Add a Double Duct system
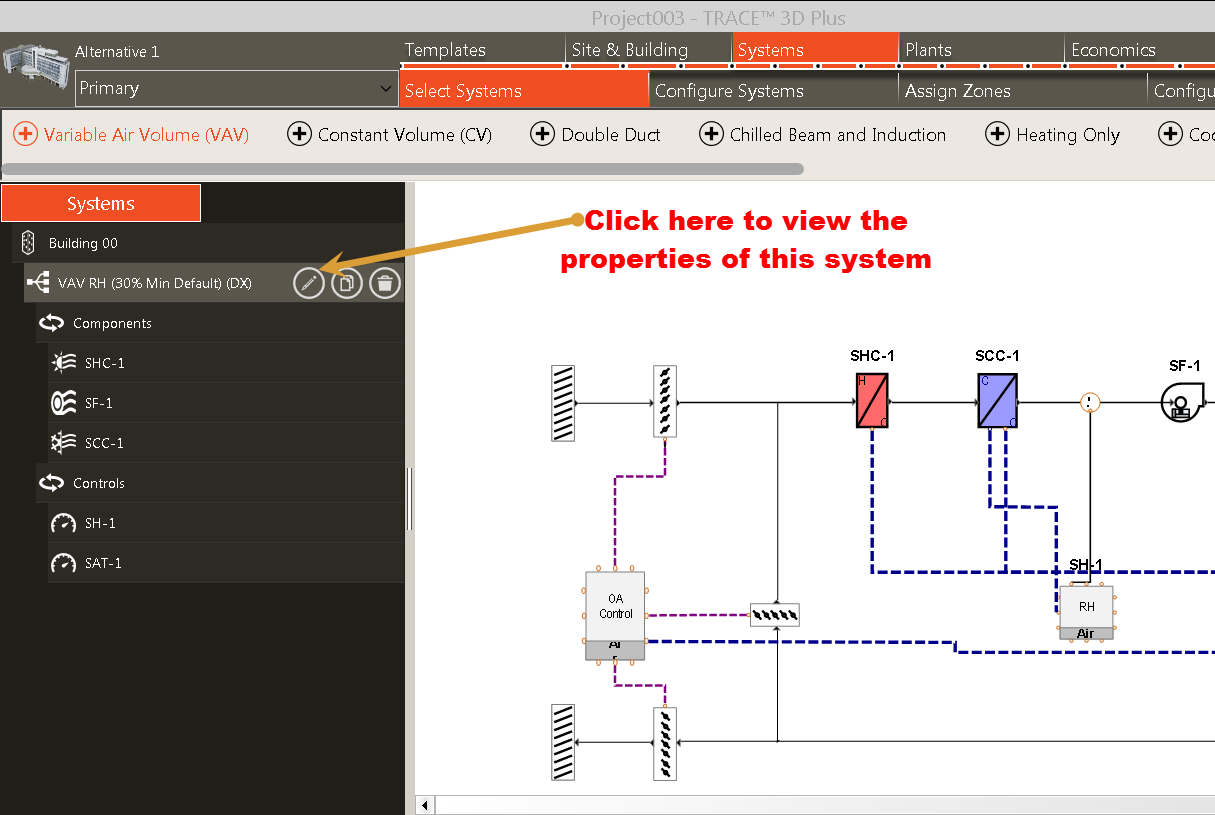 click(596, 135)
